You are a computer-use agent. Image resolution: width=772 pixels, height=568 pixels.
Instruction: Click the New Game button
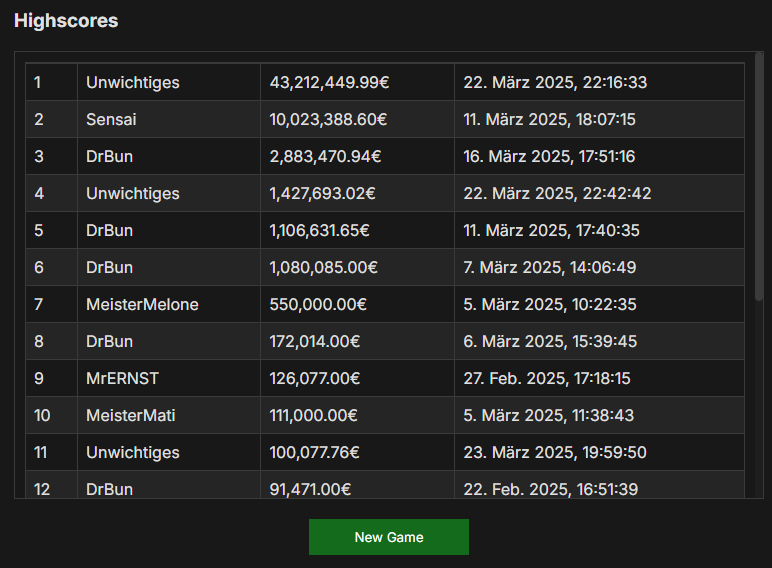point(388,537)
